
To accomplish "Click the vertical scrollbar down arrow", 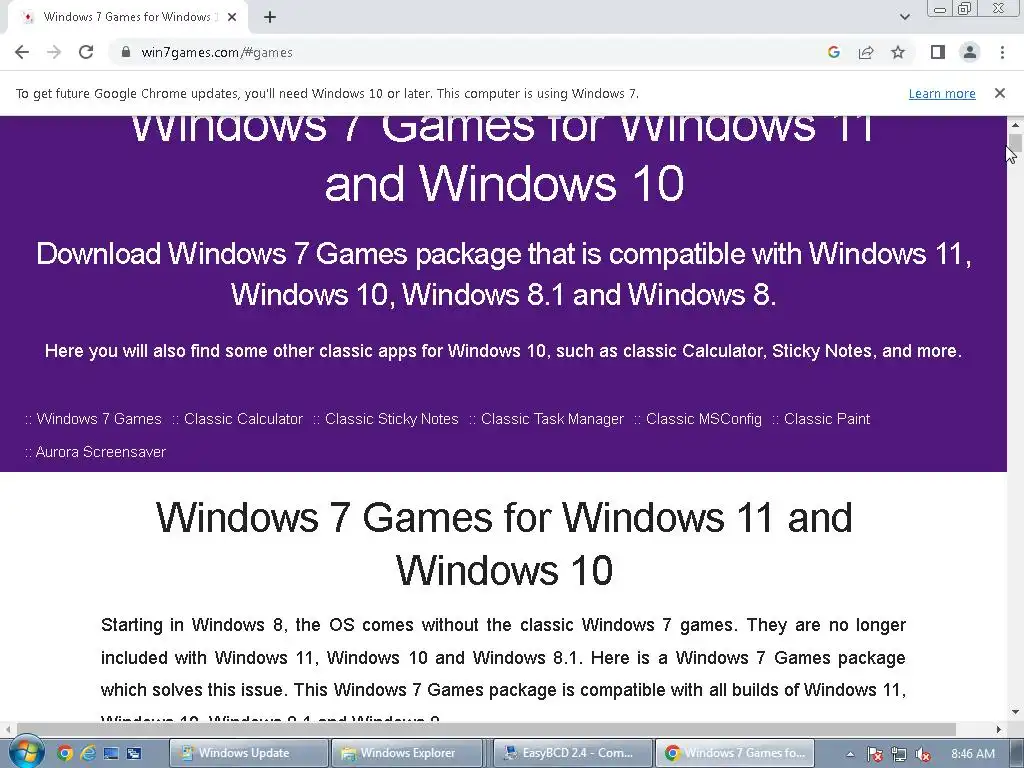I will (1015, 712).
